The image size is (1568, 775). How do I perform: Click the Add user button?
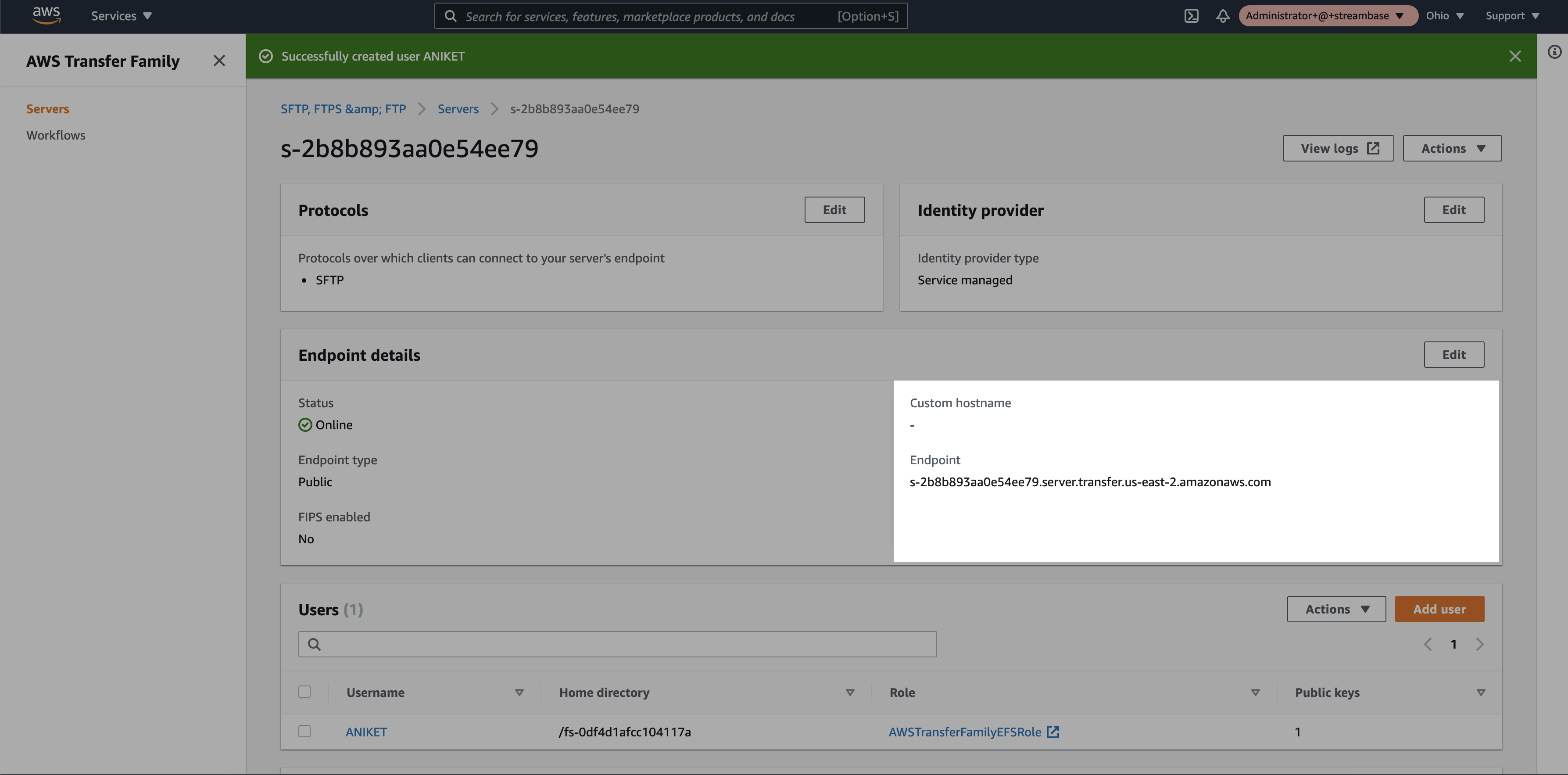pyautogui.click(x=1439, y=610)
